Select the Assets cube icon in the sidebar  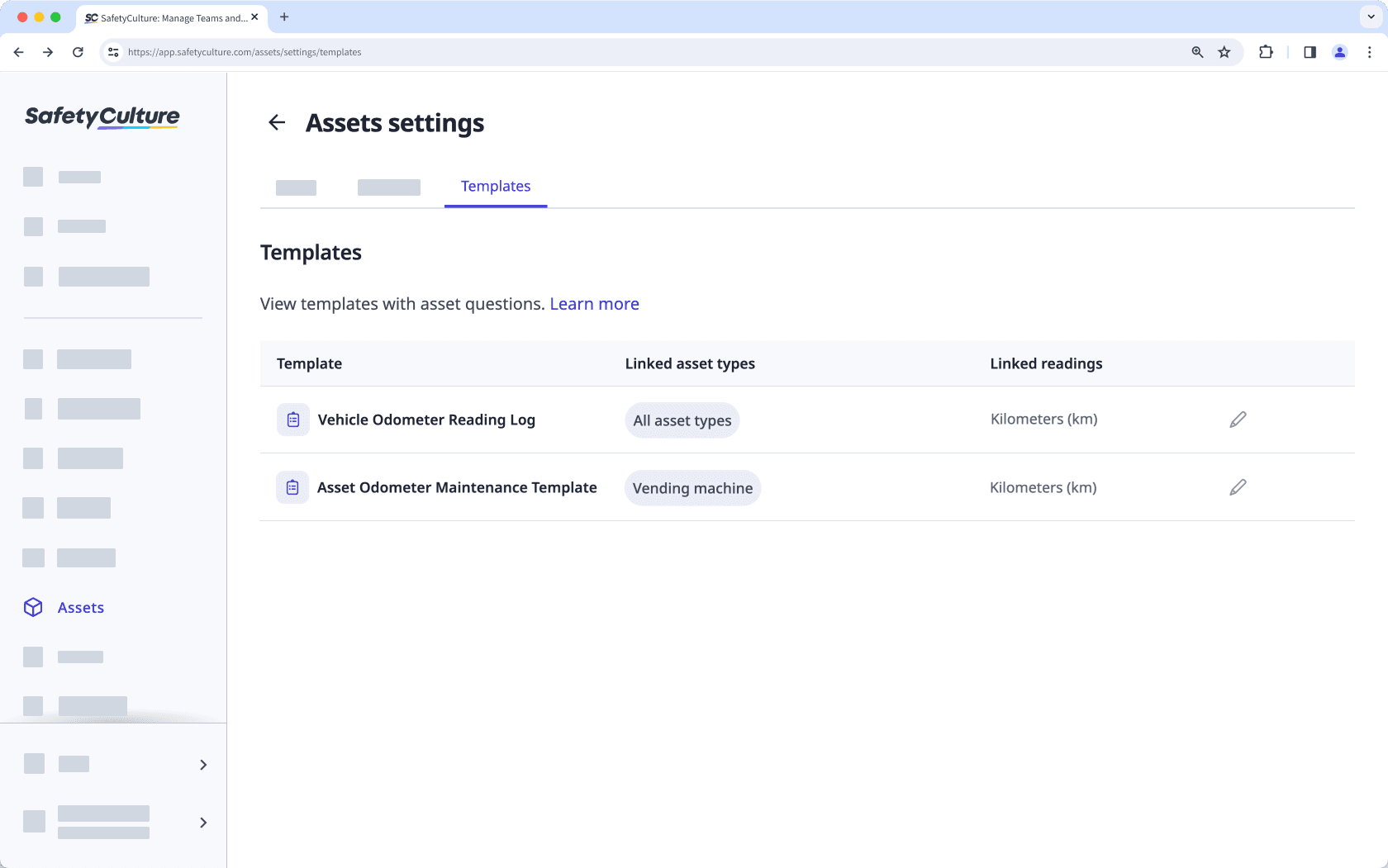pos(33,607)
